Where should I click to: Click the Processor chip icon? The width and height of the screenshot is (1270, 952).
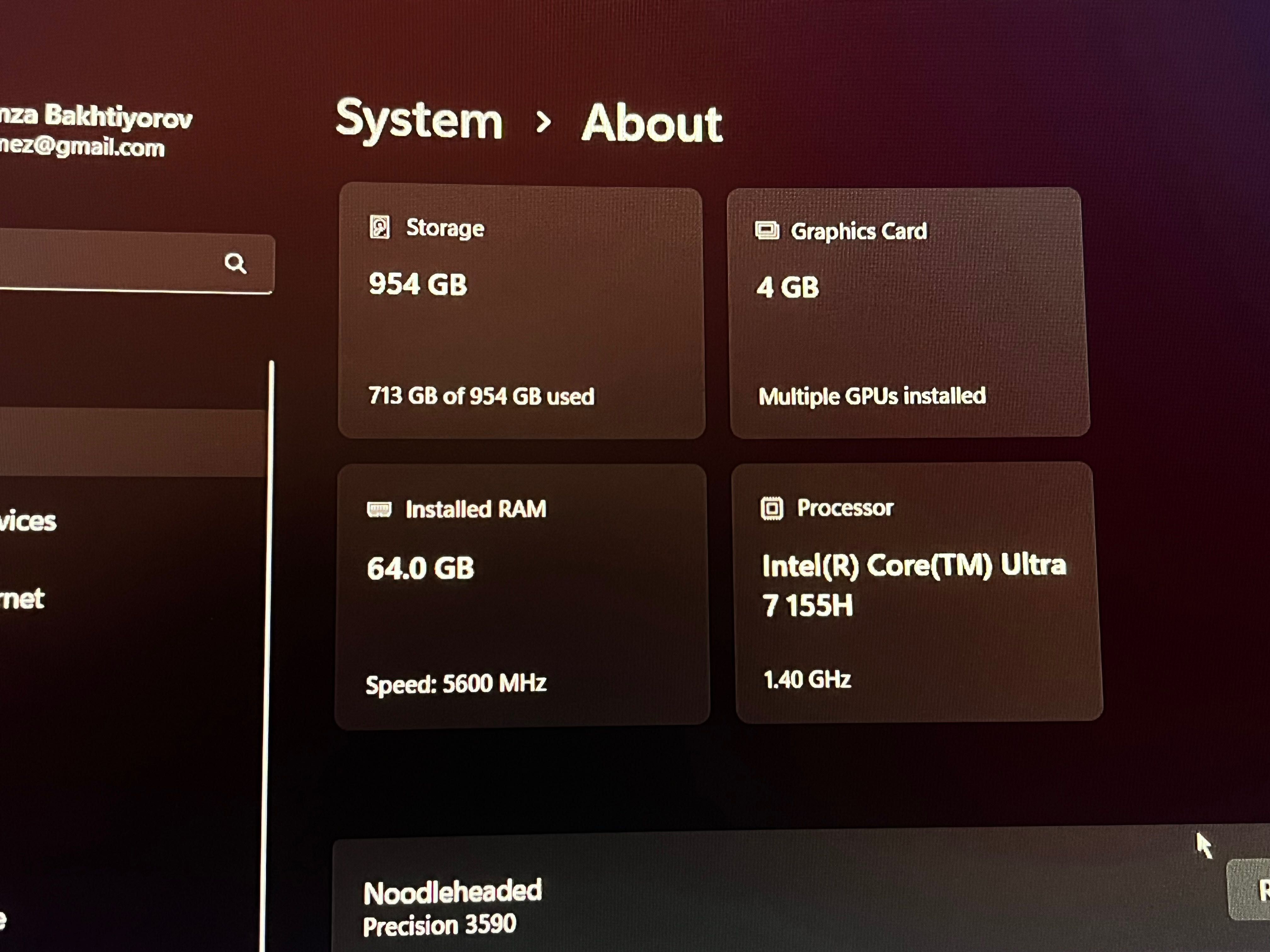772,508
